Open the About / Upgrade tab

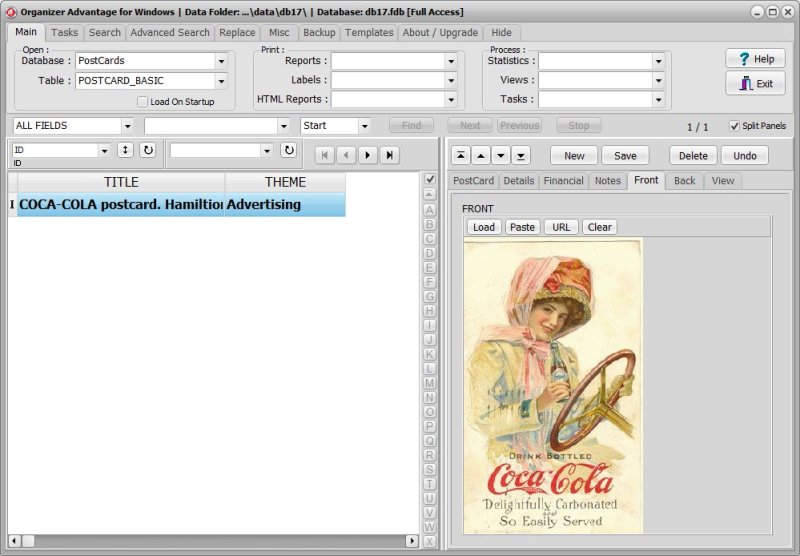[x=440, y=33]
